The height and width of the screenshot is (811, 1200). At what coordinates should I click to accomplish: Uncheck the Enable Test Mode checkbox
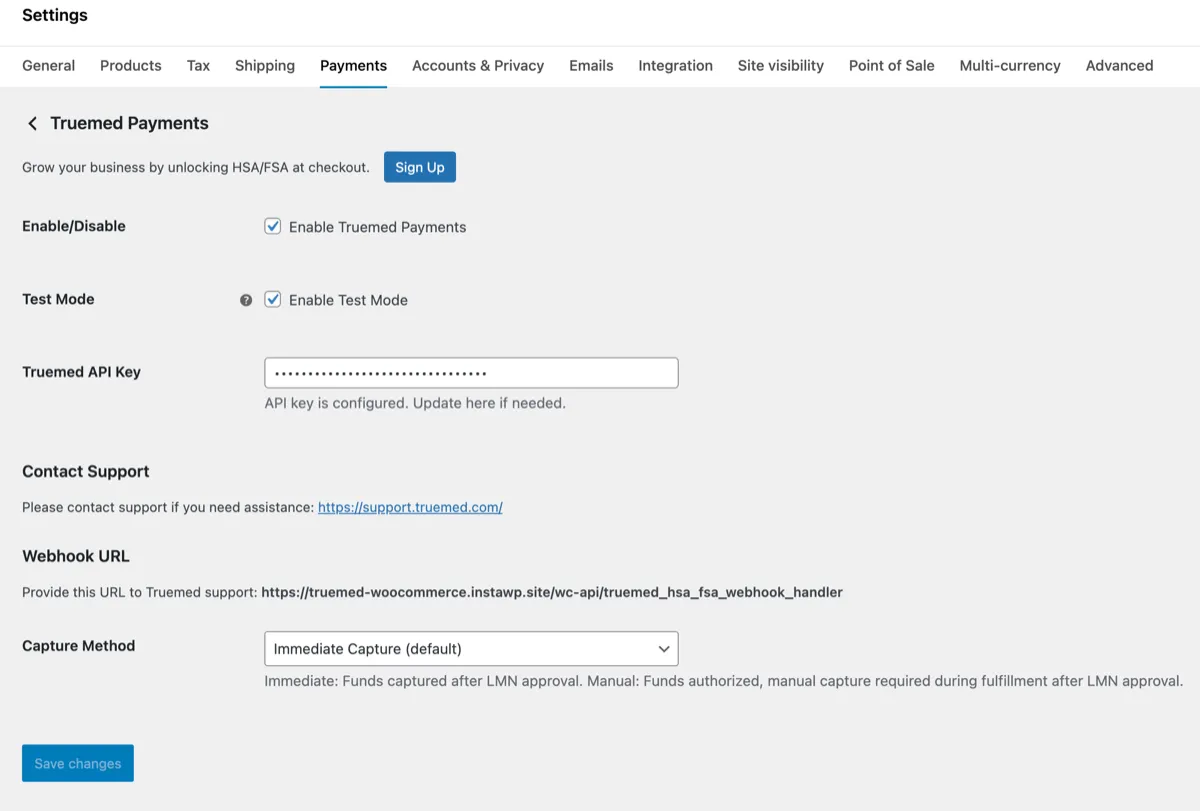pos(272,299)
